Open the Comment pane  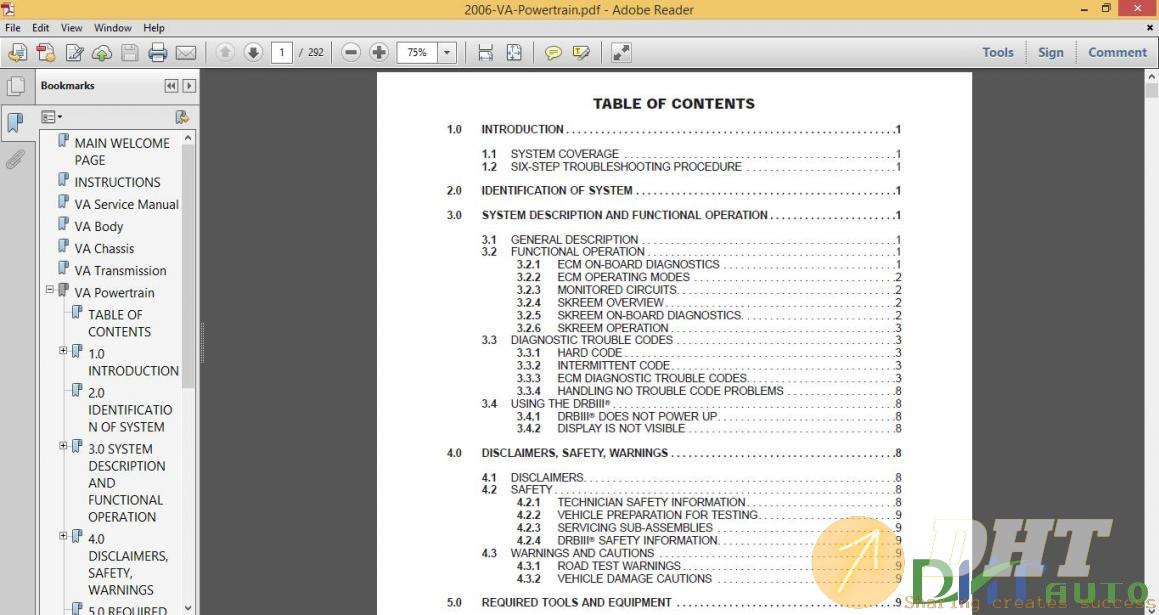pyautogui.click(x=1118, y=52)
